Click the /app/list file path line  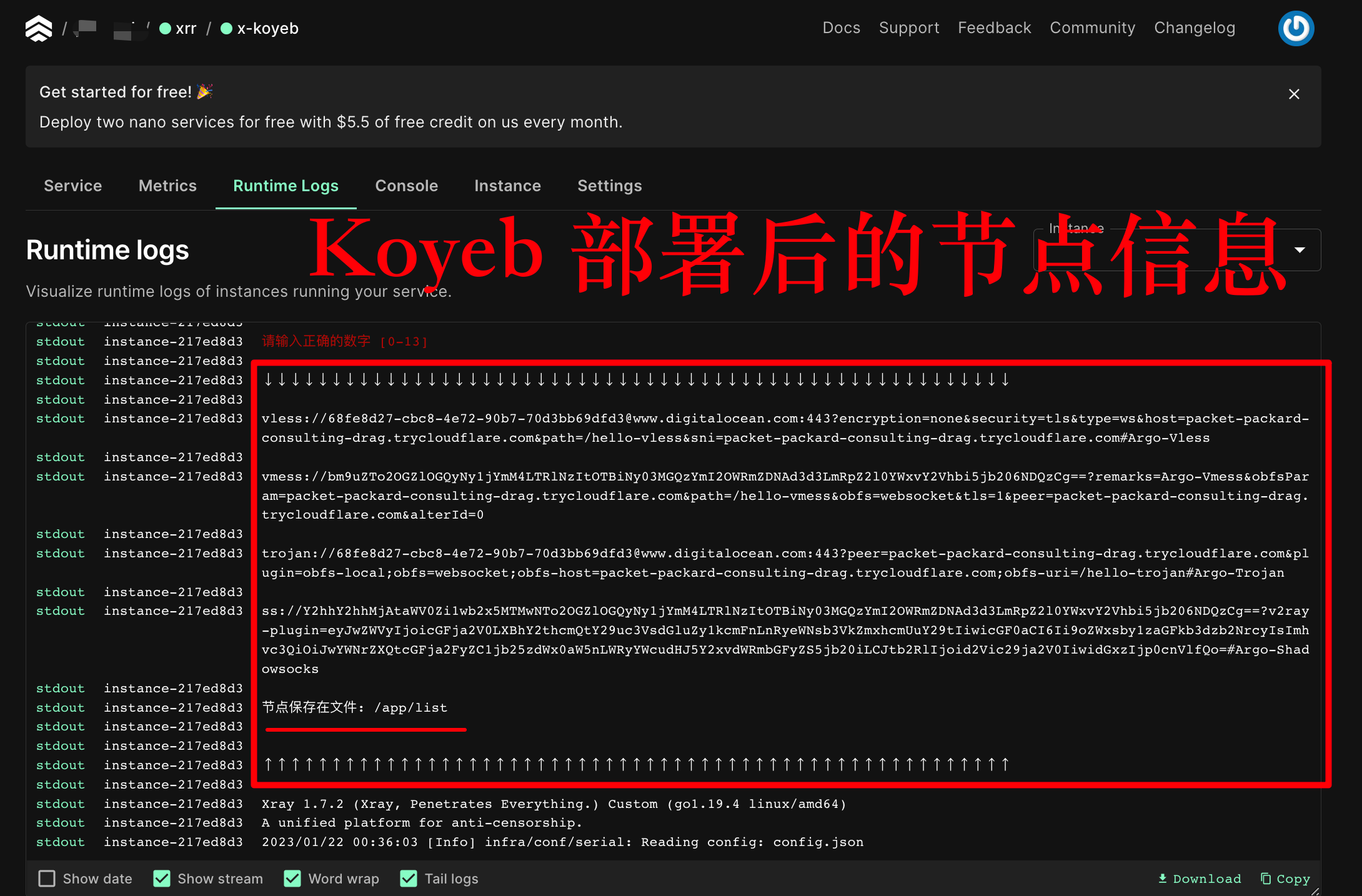click(354, 707)
